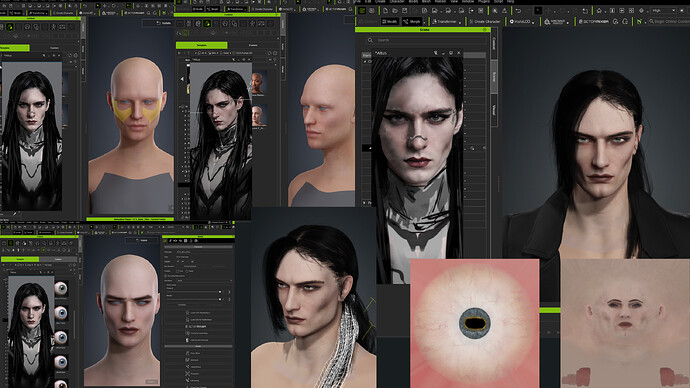The height and width of the screenshot is (388, 690).
Task: Select second blue eye thumbnail, bottom-left
Action: [61, 313]
